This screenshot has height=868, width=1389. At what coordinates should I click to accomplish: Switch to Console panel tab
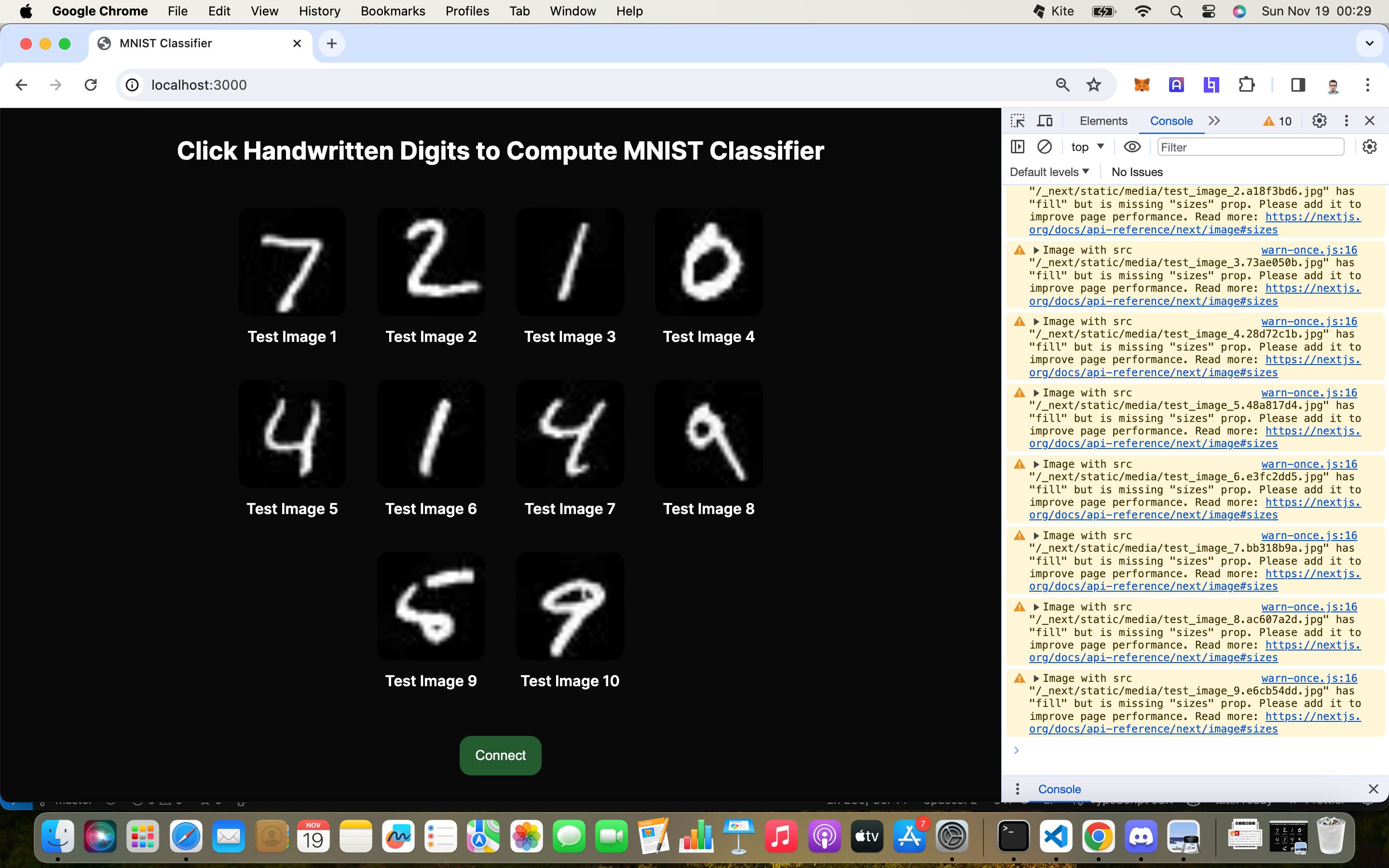point(1171,120)
